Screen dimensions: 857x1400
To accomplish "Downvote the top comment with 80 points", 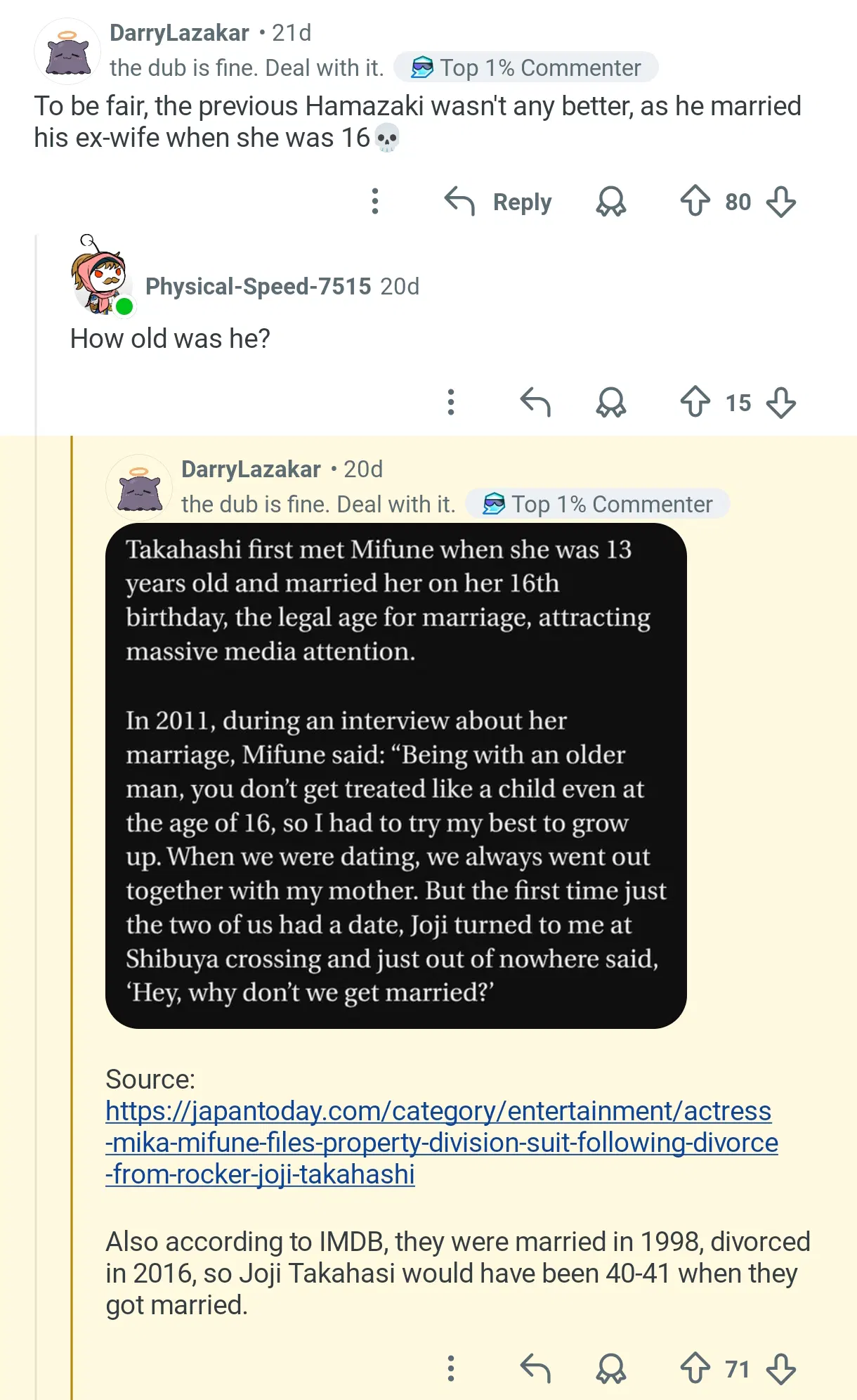I will pyautogui.click(x=780, y=202).
